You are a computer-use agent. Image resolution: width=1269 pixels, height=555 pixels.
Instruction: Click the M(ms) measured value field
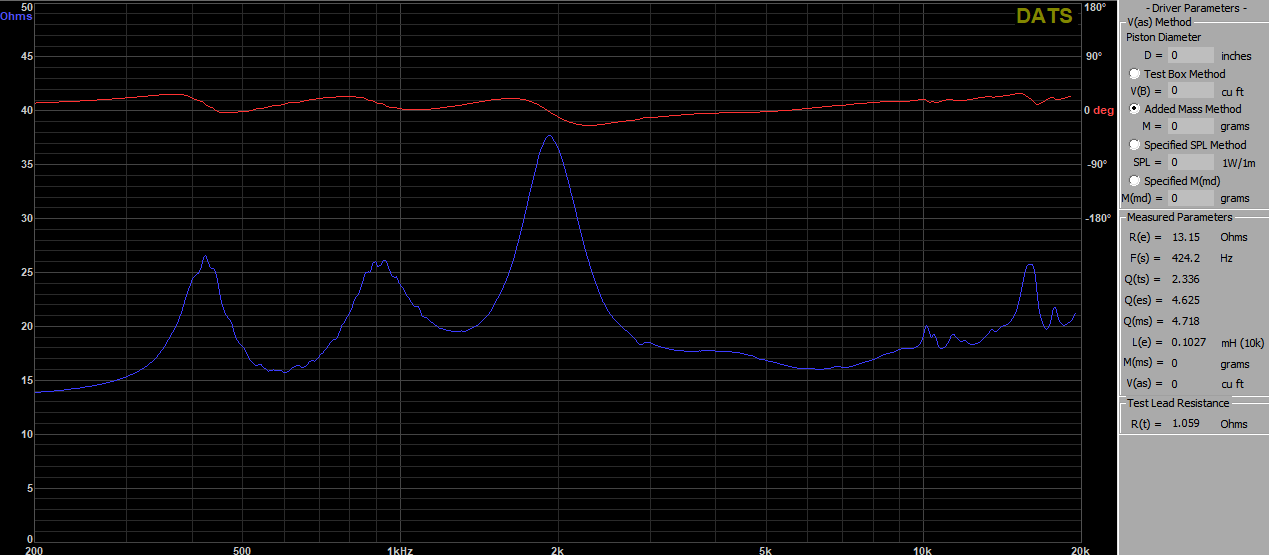click(x=1174, y=362)
